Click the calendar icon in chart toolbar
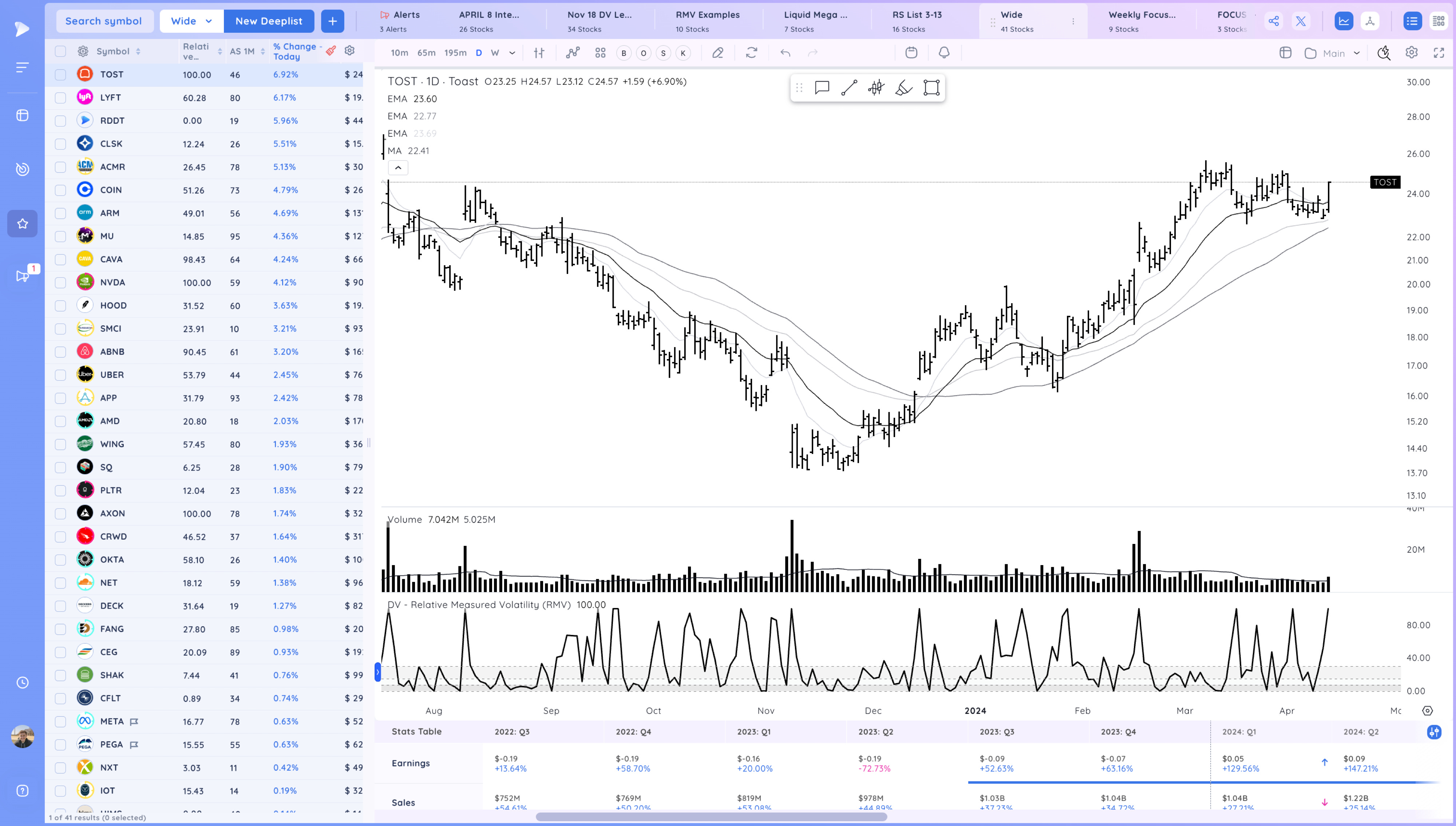Screen dimensions: 1456x826 pyautogui.click(x=911, y=53)
